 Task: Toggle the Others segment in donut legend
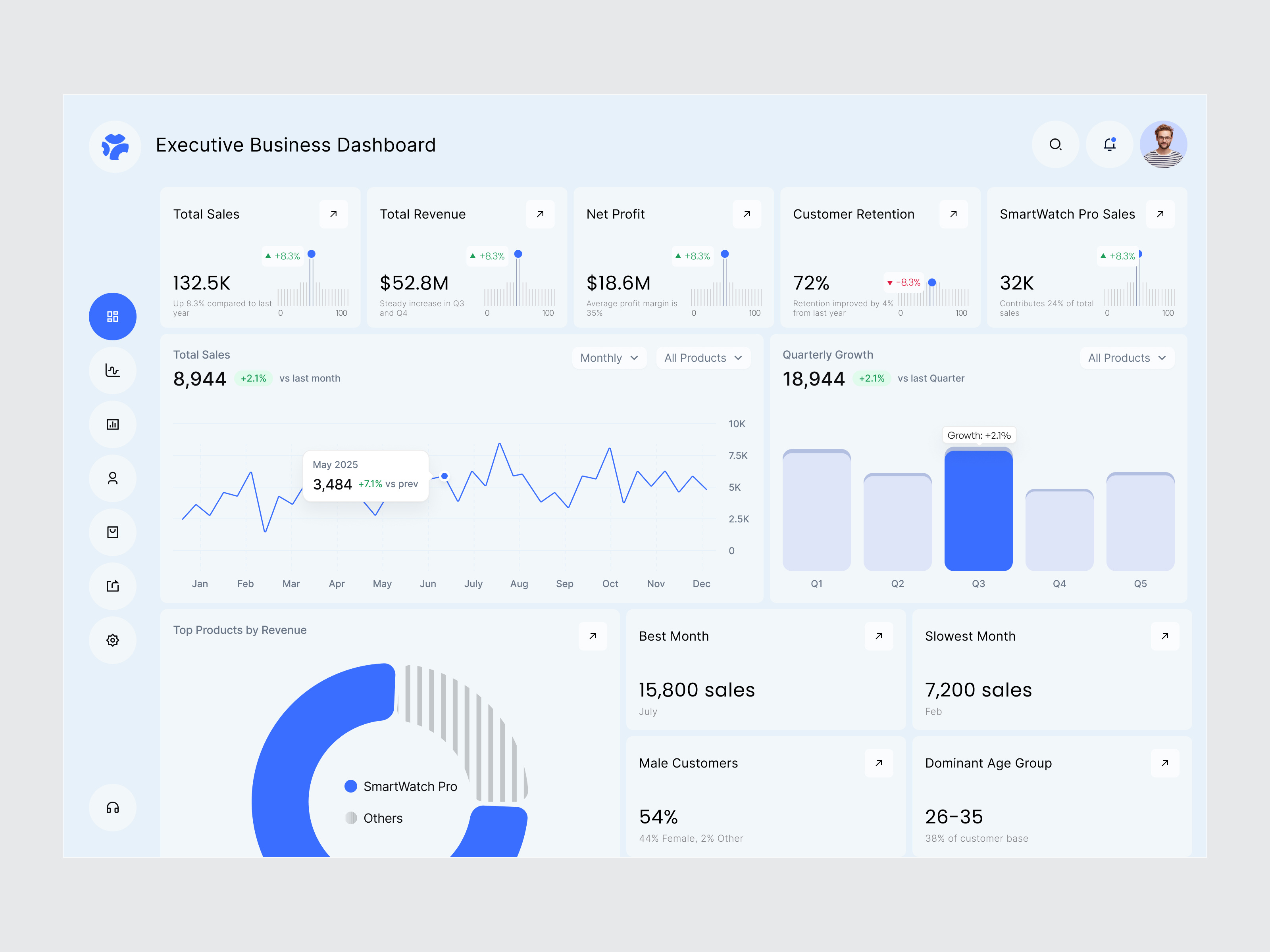coord(382,818)
